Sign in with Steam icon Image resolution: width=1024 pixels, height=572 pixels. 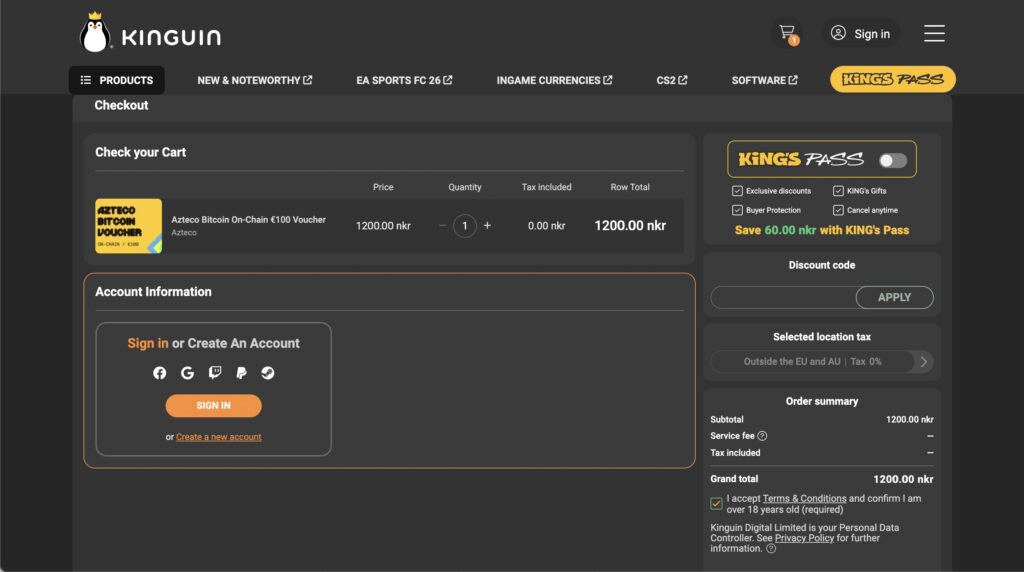[x=268, y=373]
